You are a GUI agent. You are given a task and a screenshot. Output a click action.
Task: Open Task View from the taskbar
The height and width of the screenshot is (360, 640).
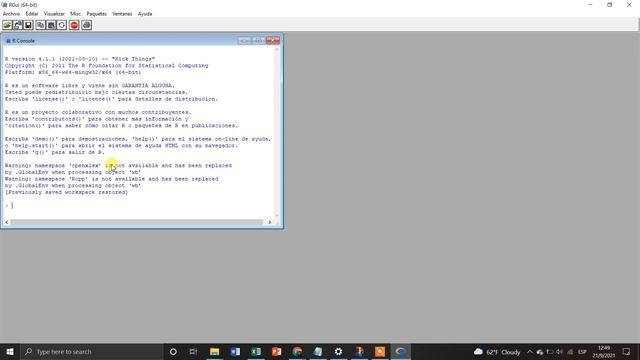pos(193,351)
